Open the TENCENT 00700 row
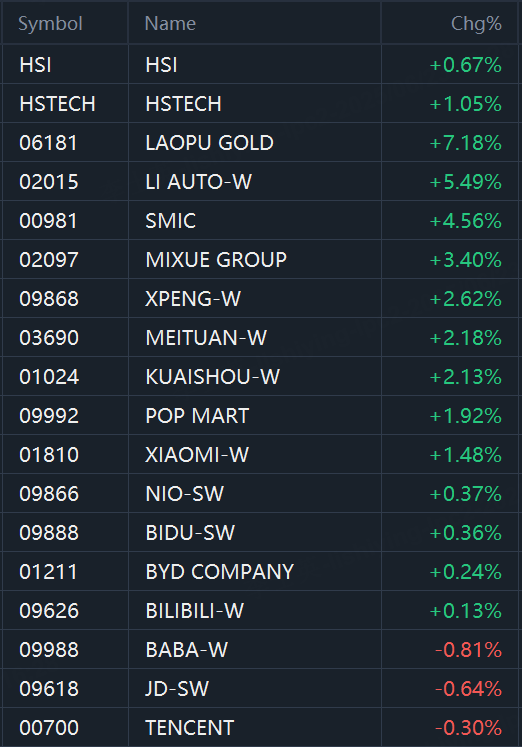This screenshot has width=522, height=747. 260,728
